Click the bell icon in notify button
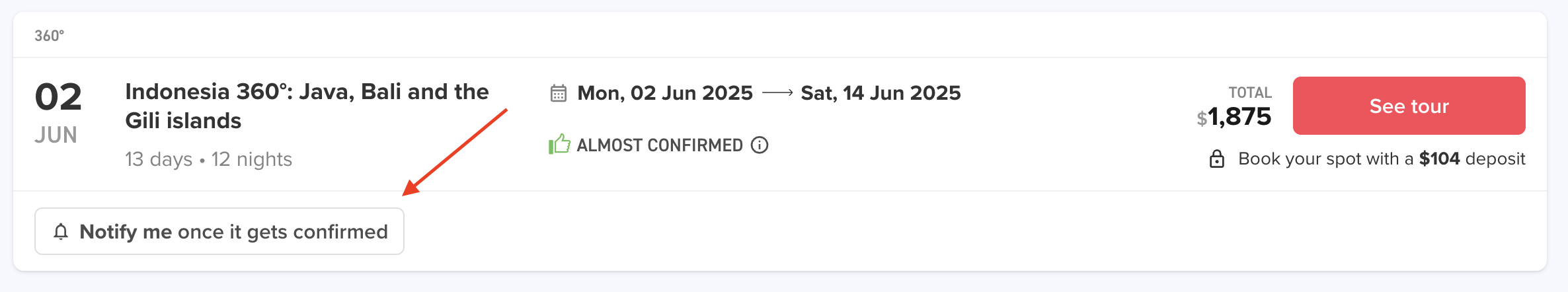 pyautogui.click(x=61, y=232)
